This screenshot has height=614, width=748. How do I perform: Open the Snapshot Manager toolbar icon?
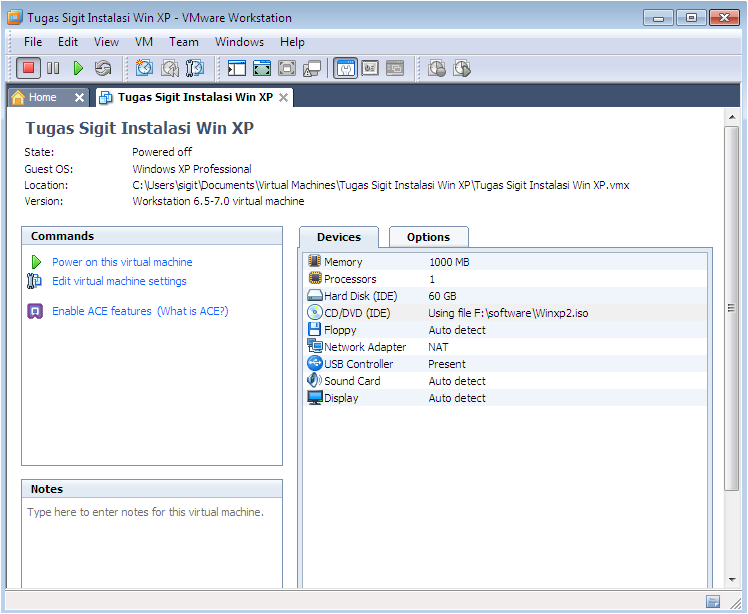[195, 68]
